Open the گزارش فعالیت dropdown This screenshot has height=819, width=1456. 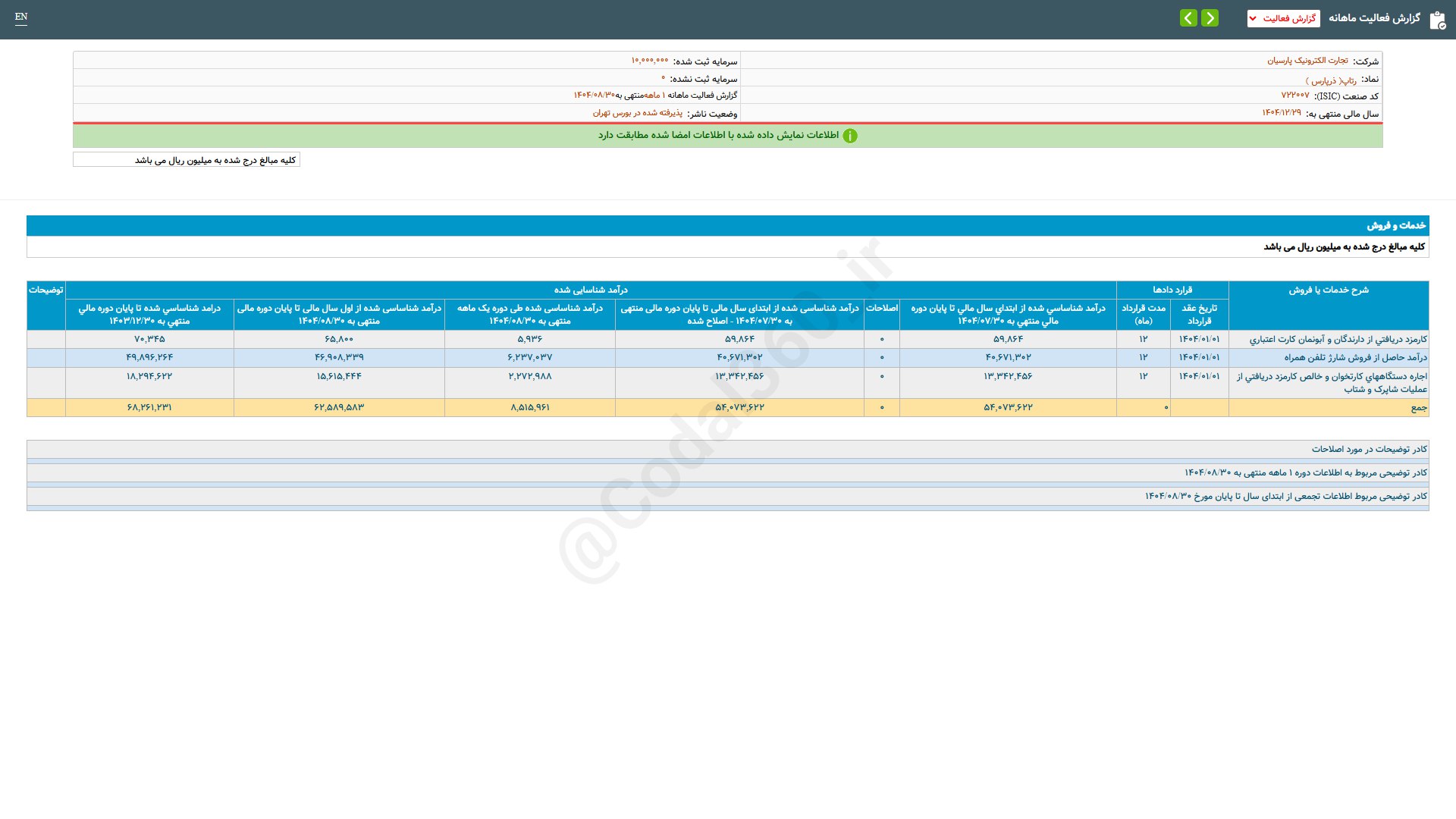[x=1283, y=18]
